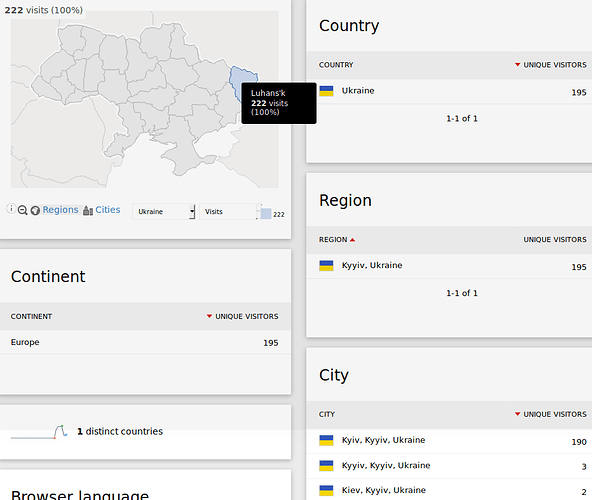Click the COUNTRY column header
Image resolution: width=592 pixels, height=500 pixels.
point(336,65)
